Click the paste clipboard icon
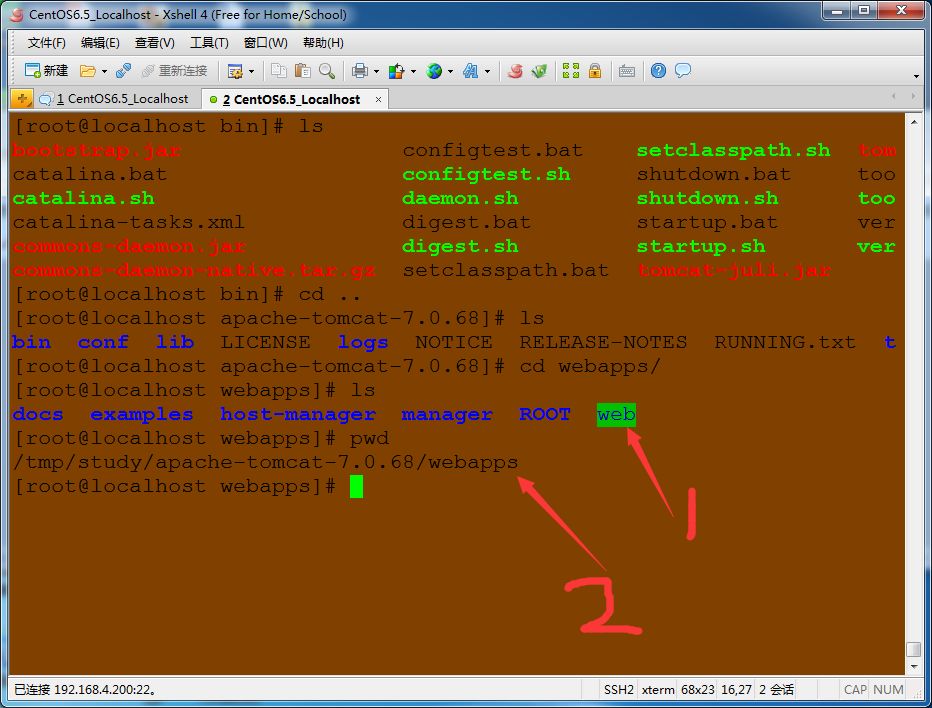 [x=303, y=71]
